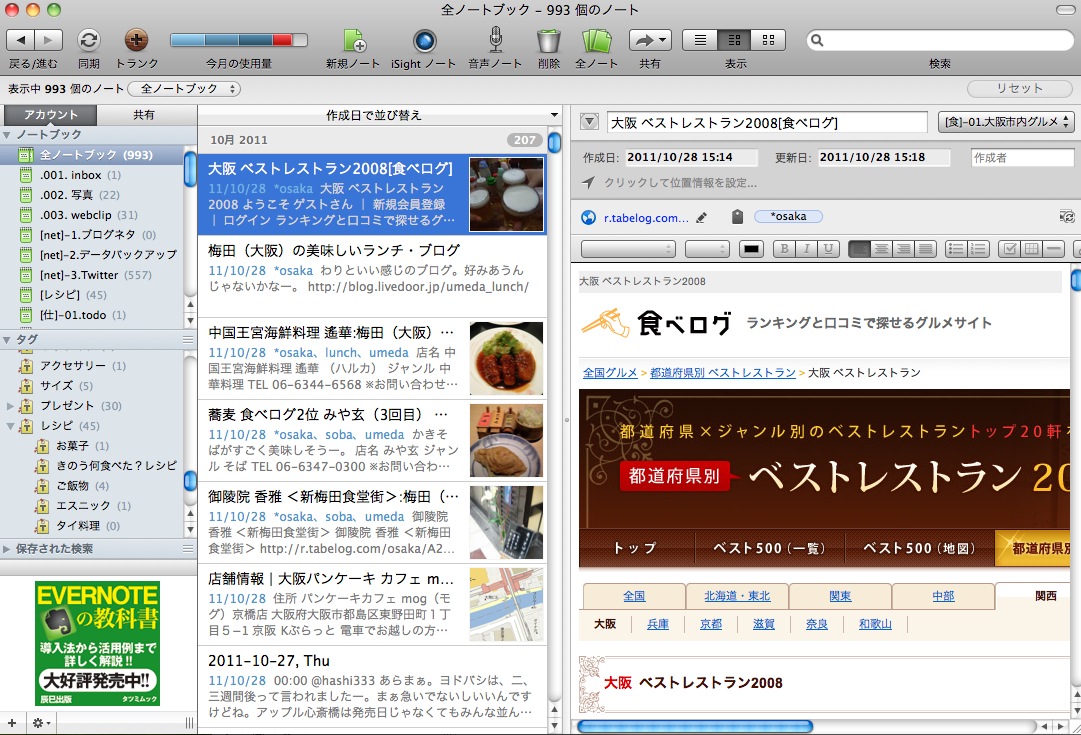
Task: Click the plus button at the sidebar bottom
Action: pyautogui.click(x=12, y=723)
